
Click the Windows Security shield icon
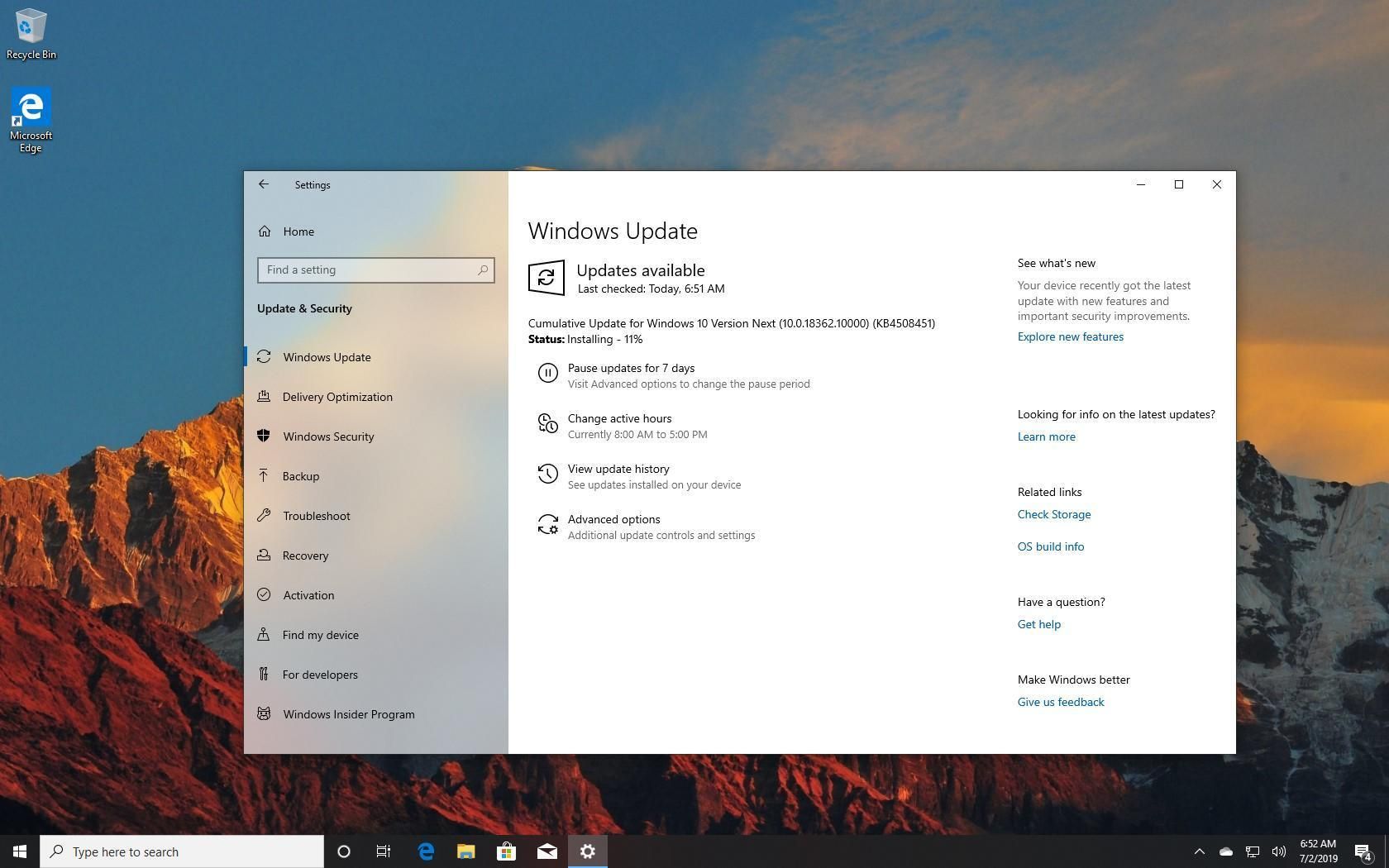coord(264,436)
